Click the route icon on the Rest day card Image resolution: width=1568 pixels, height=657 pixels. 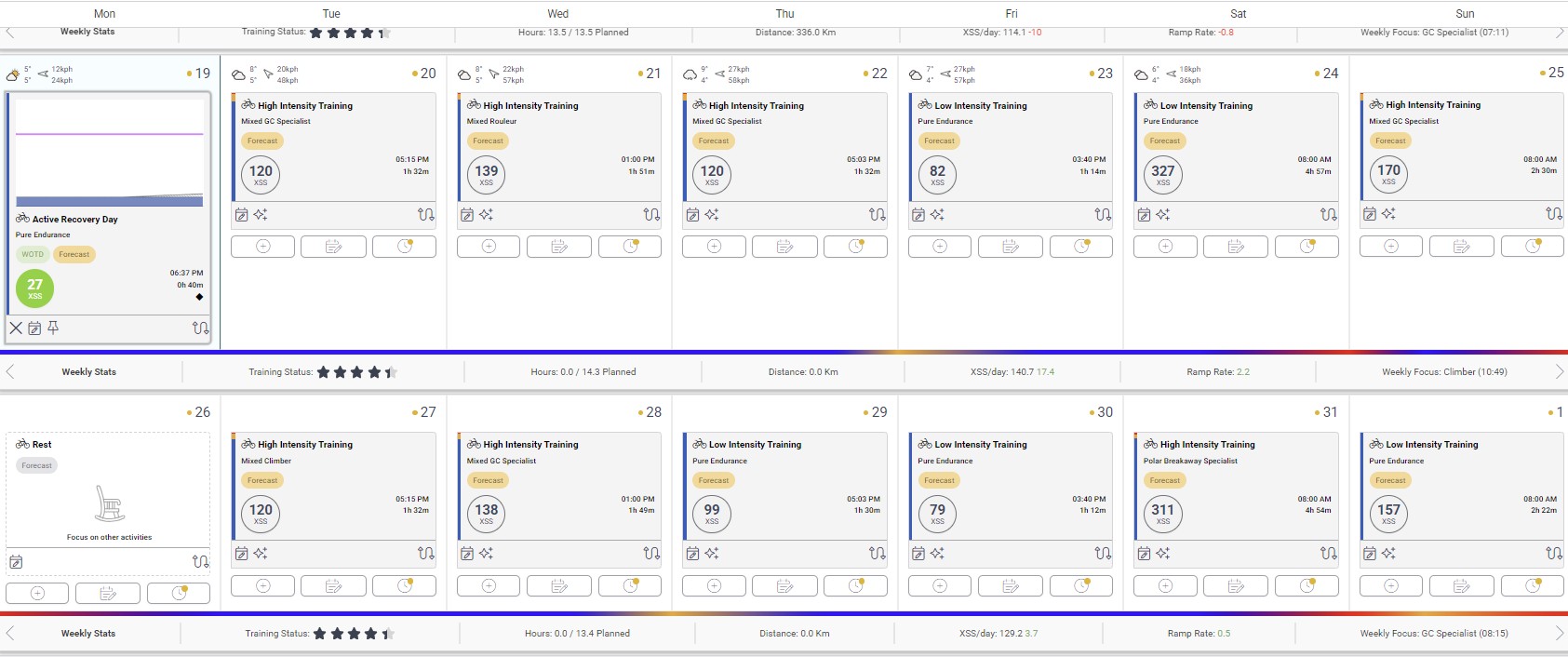coord(200,561)
